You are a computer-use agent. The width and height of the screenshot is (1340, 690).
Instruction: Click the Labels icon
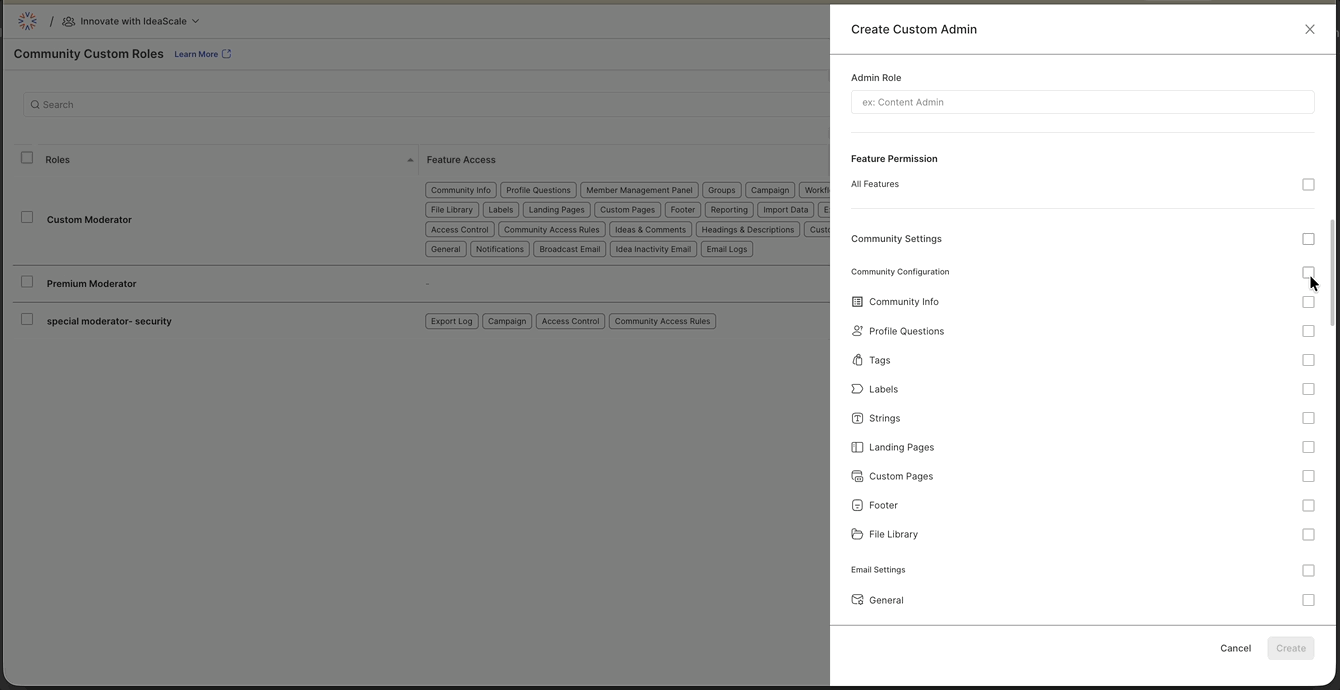tap(857, 389)
